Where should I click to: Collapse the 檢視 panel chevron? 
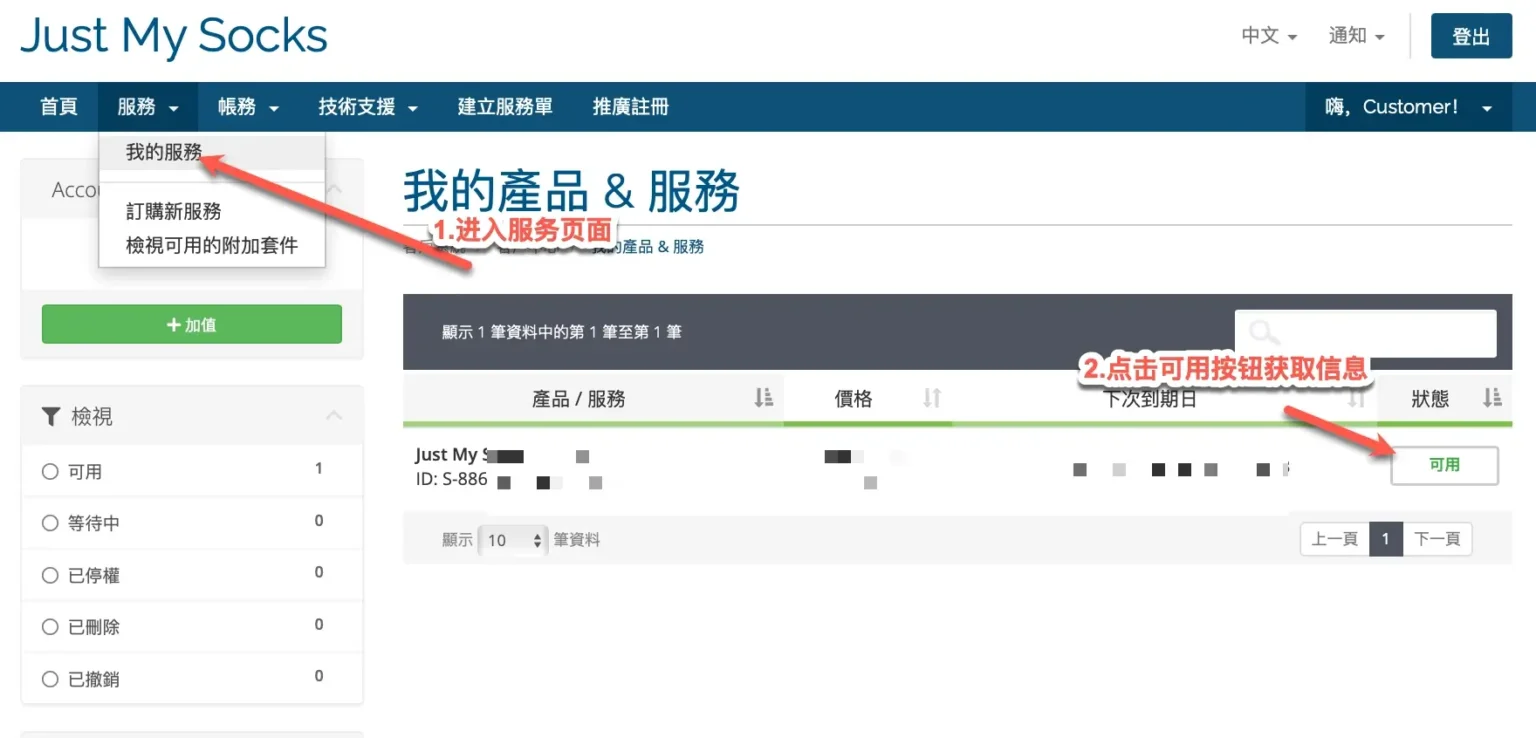click(334, 416)
